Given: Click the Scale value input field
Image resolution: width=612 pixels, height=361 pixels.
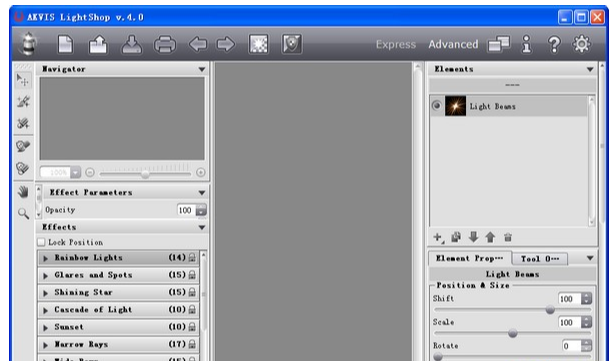Looking at the screenshot, I should [x=569, y=323].
